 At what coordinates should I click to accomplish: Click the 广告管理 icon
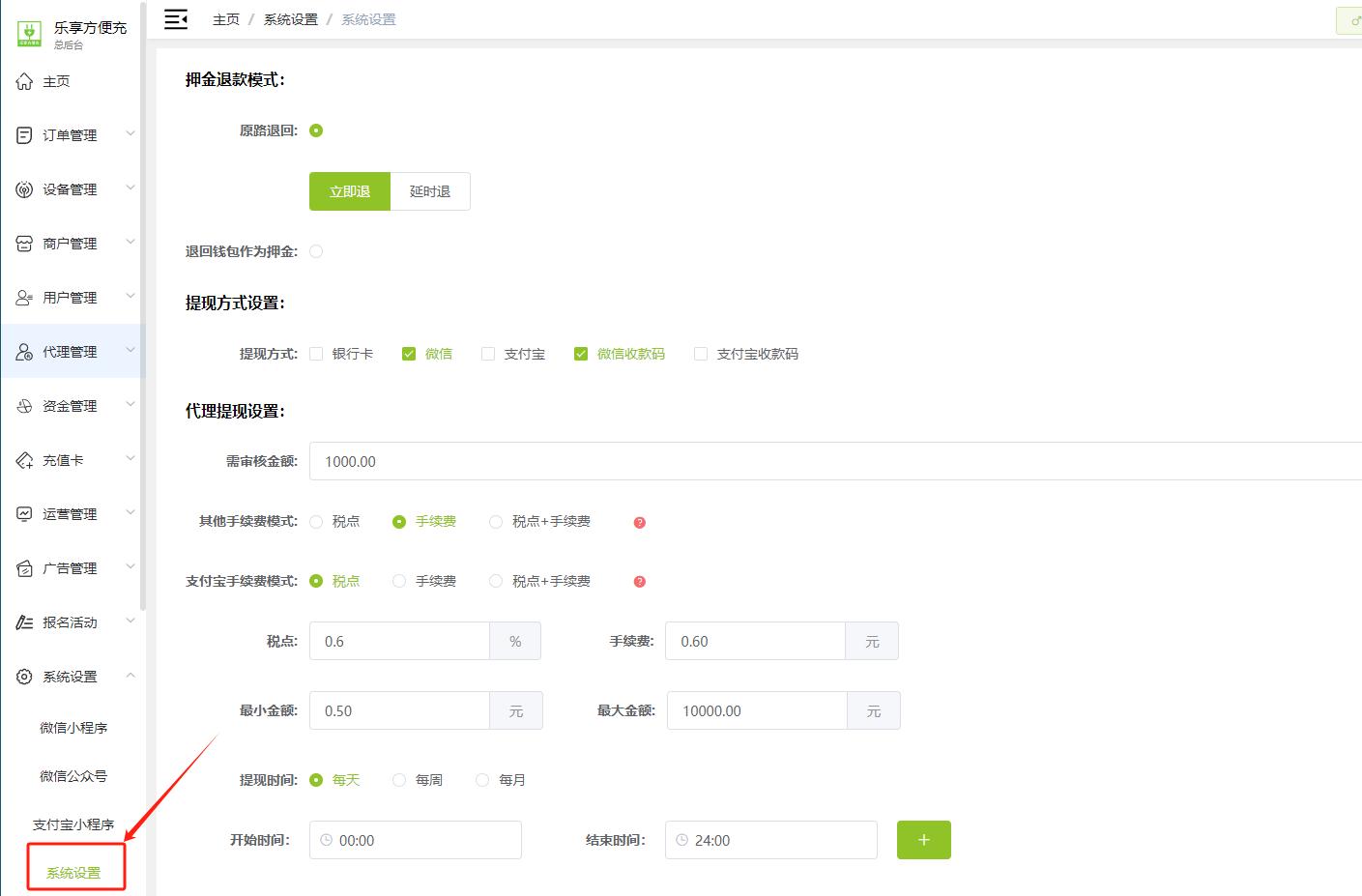(x=24, y=568)
